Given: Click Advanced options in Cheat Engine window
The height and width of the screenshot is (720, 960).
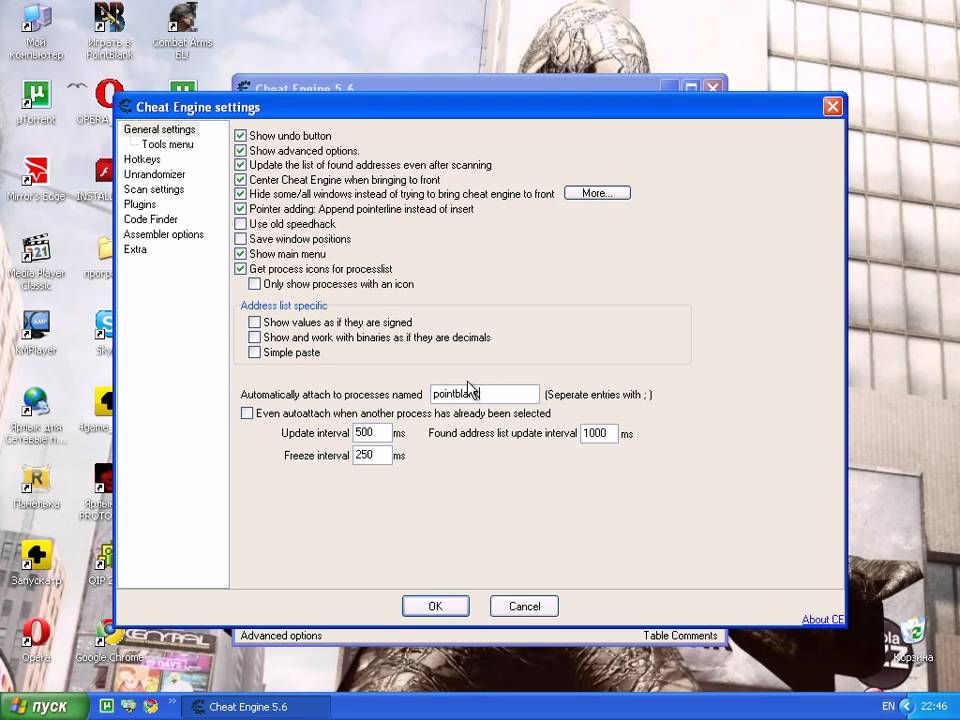Looking at the screenshot, I should [x=281, y=636].
